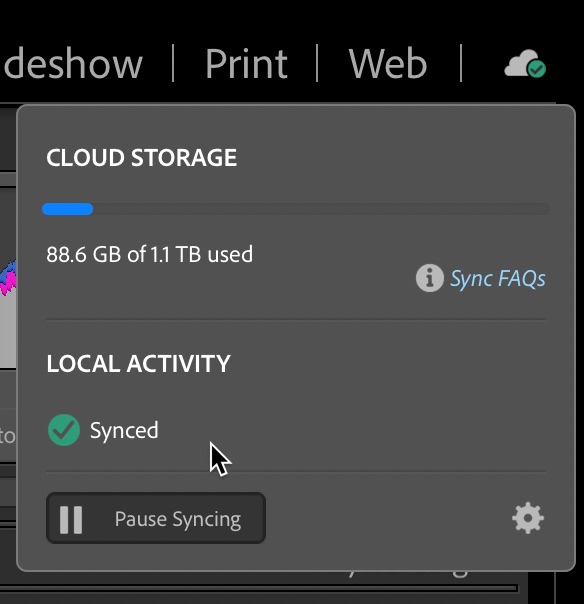This screenshot has width=584, height=604.
Task: Click the Synced status label
Action: (124, 430)
